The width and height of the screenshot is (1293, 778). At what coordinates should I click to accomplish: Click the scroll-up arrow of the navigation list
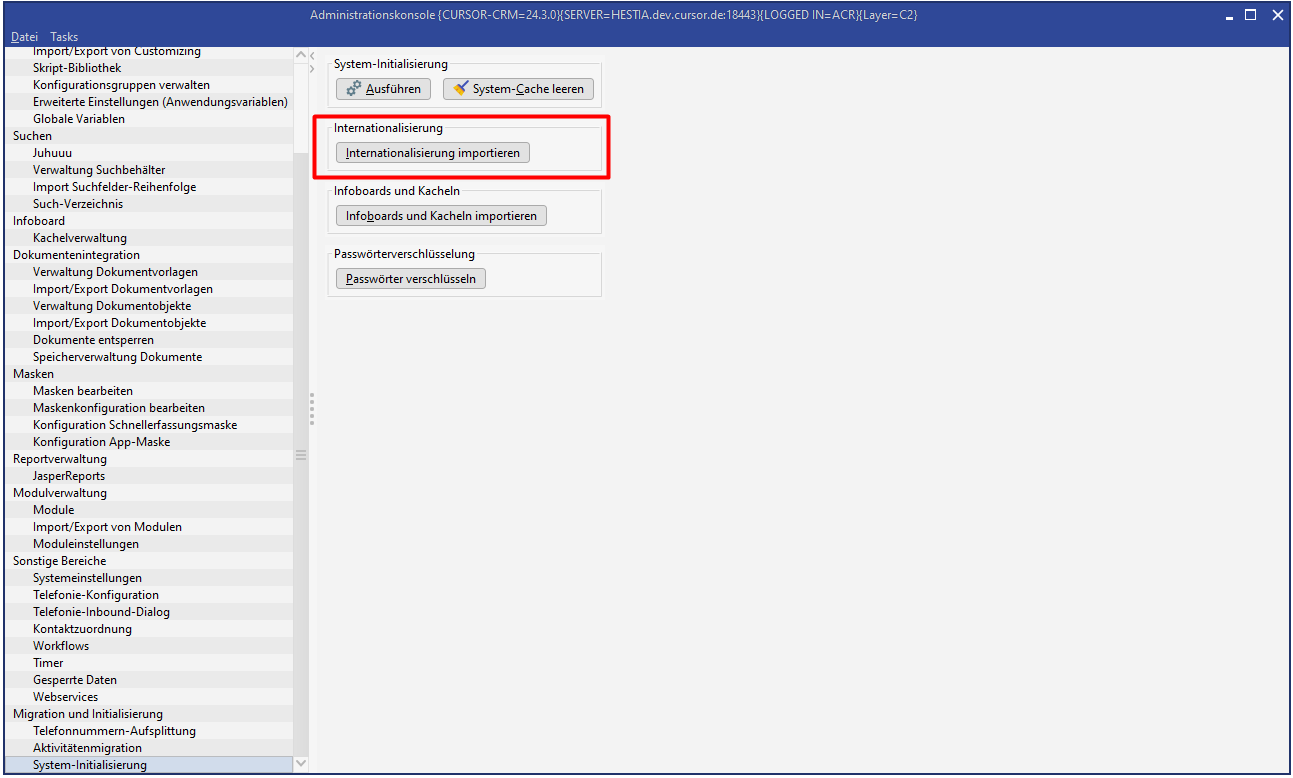[x=301, y=57]
